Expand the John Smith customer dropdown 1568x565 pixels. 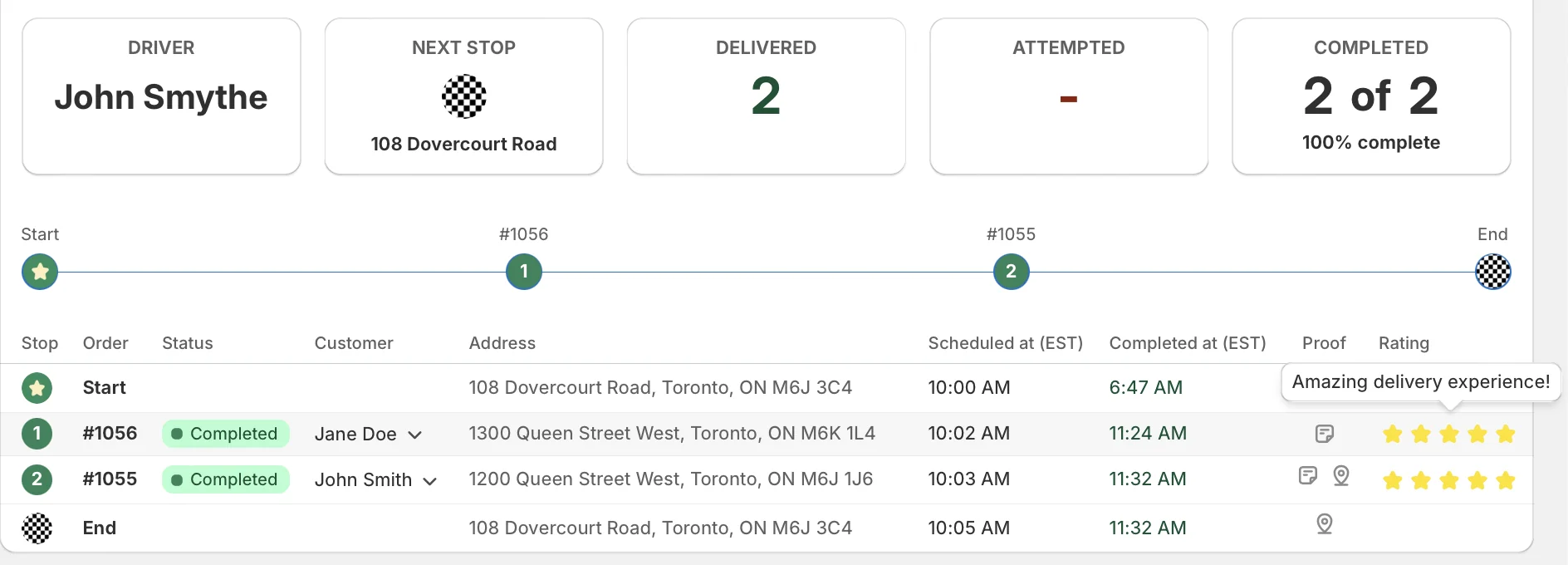click(429, 480)
